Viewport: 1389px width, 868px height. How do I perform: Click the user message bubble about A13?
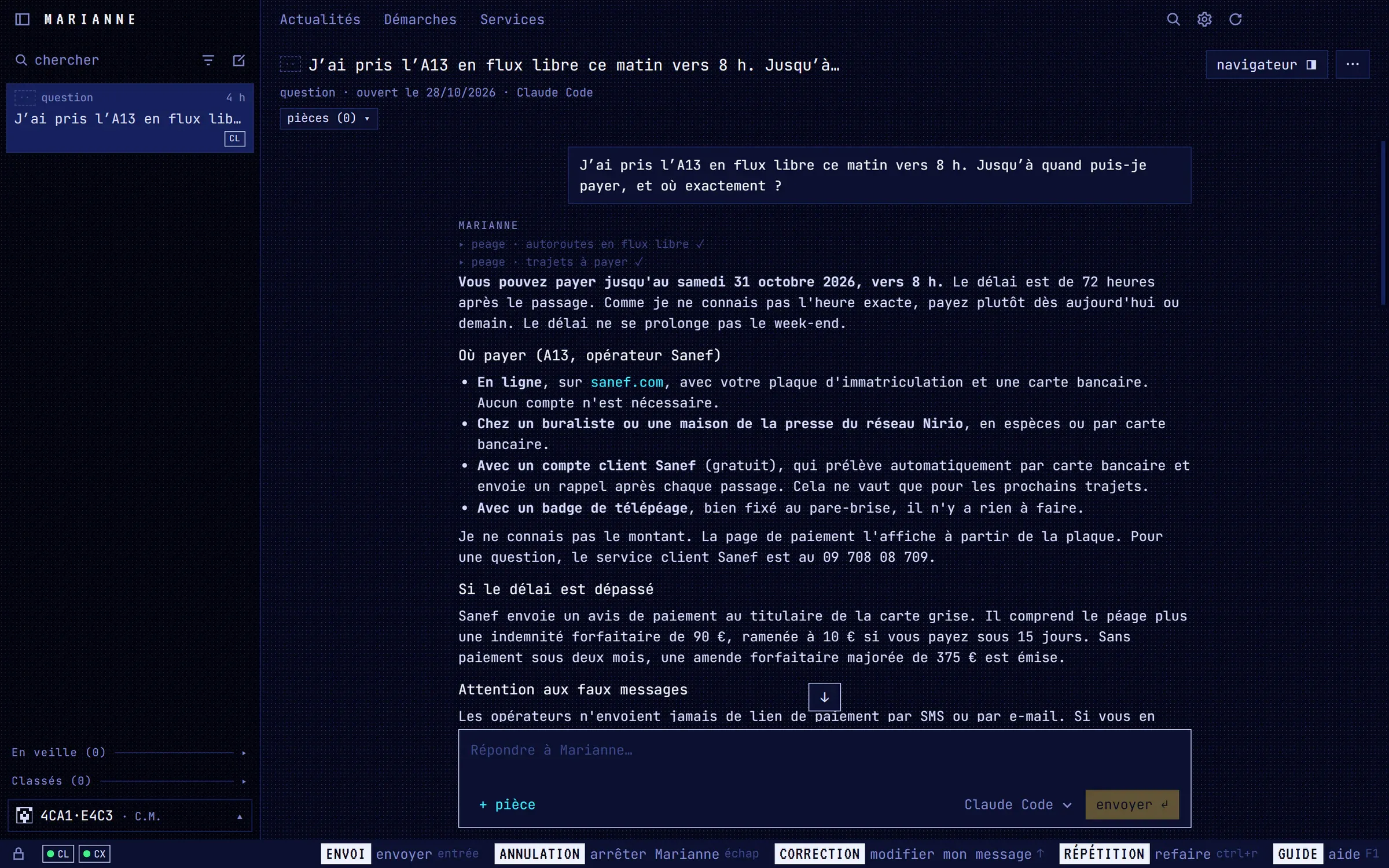click(x=879, y=175)
